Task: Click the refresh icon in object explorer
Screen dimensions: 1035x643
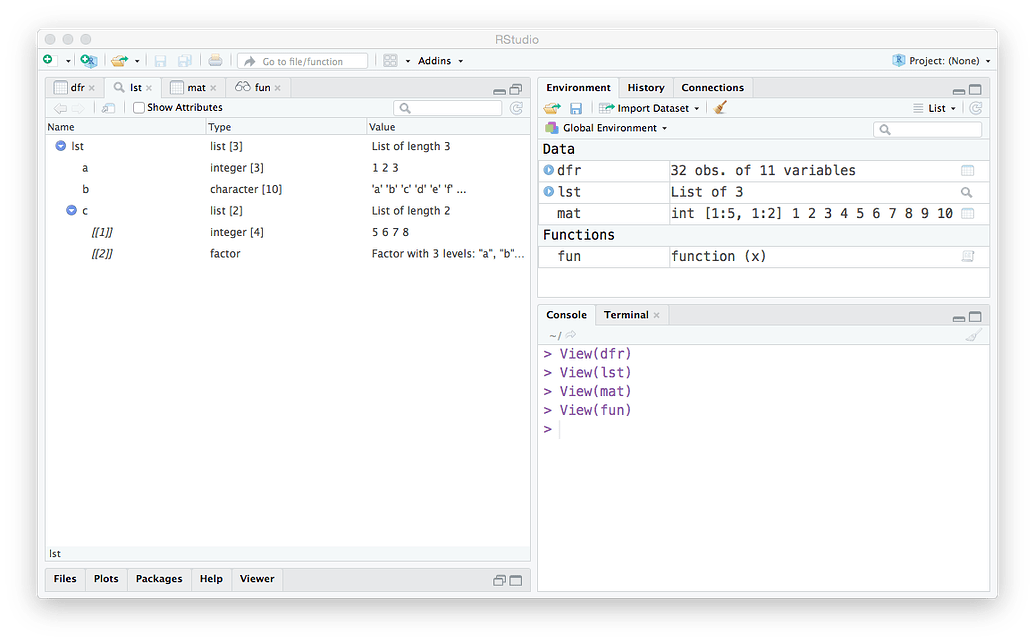Action: pyautogui.click(x=516, y=108)
